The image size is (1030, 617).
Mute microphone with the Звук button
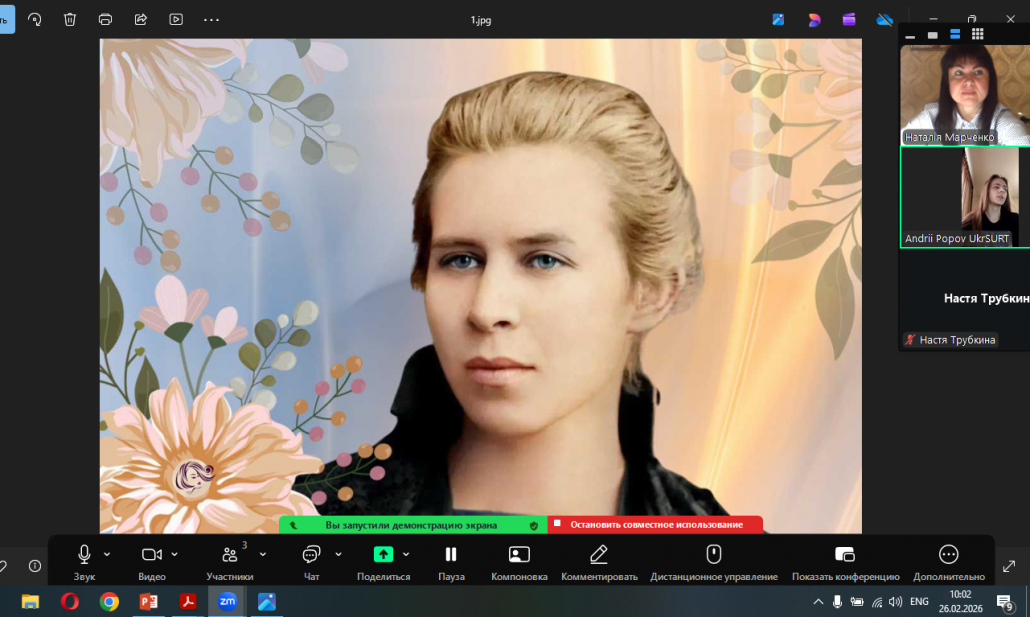[84, 555]
